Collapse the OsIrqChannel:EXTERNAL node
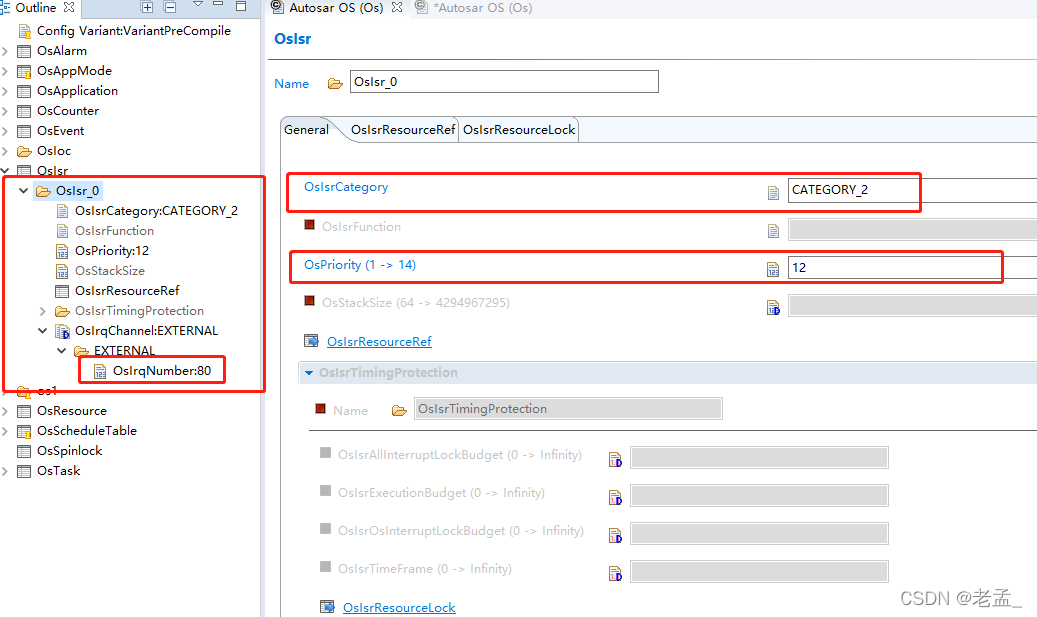 [x=43, y=331]
